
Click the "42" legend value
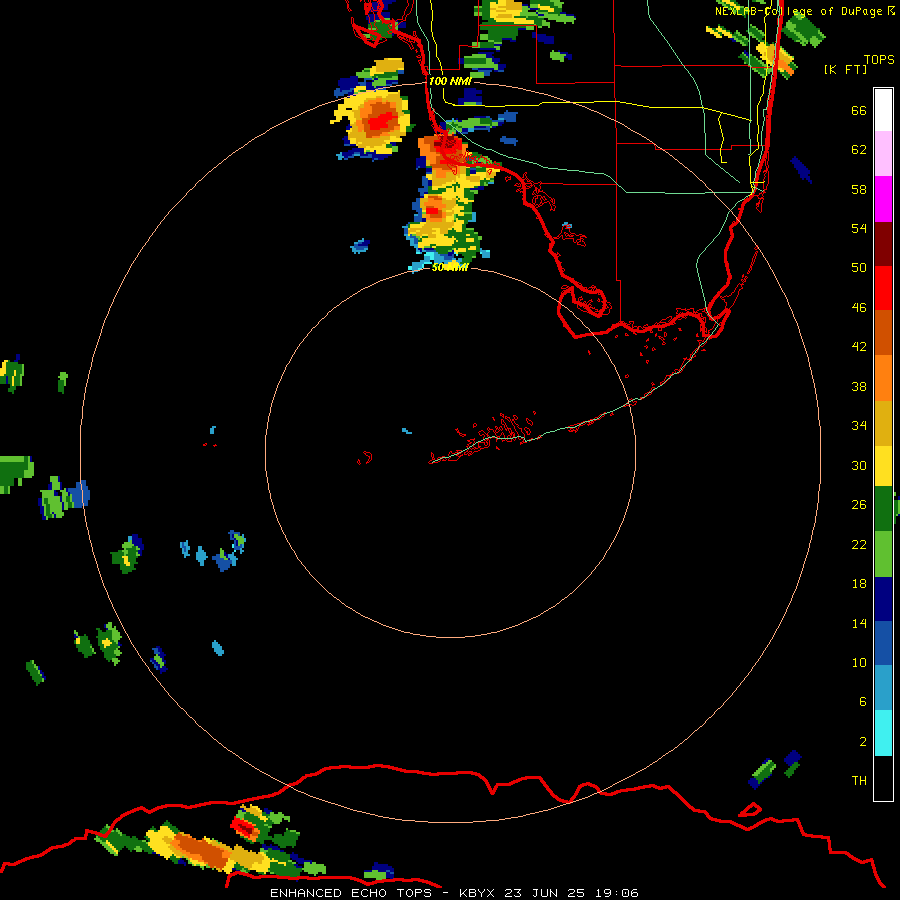[859, 347]
